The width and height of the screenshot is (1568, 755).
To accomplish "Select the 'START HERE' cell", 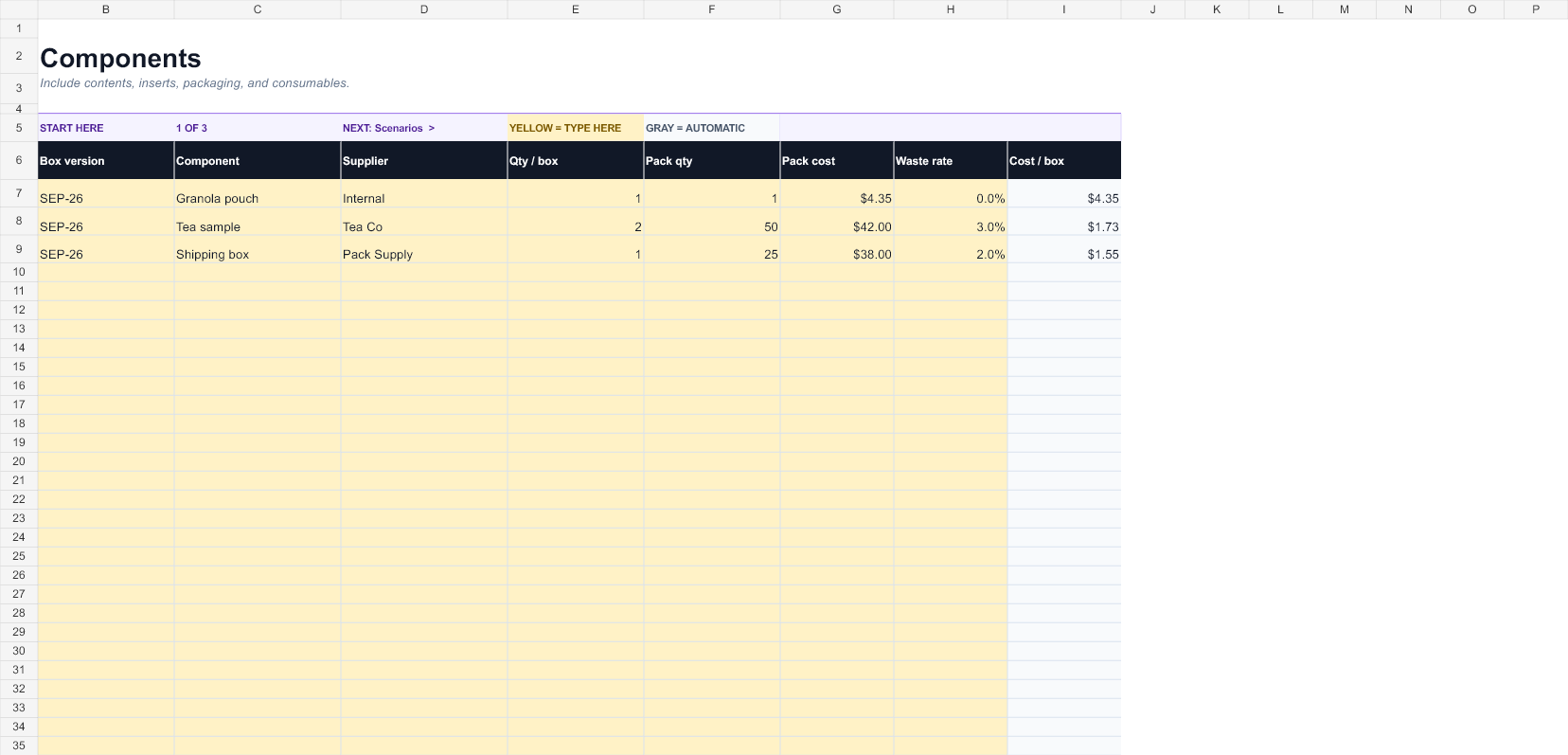I will pos(106,128).
